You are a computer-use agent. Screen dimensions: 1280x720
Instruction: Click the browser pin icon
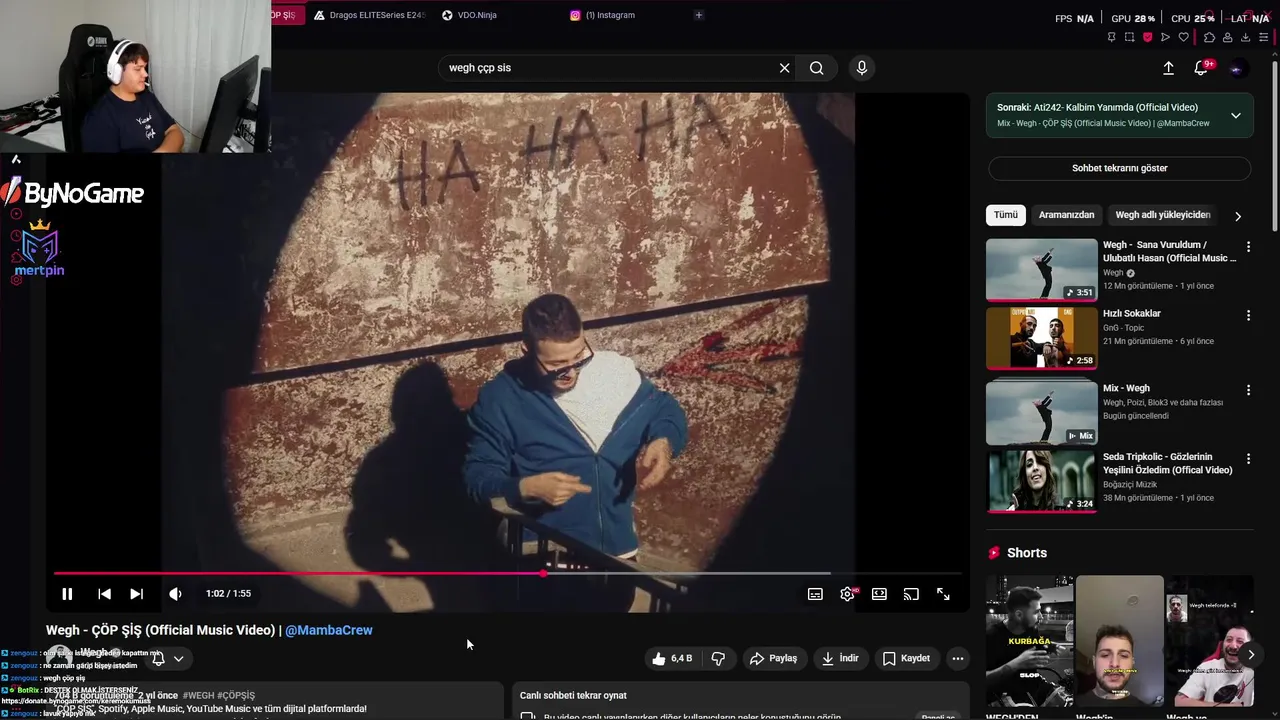click(1111, 37)
